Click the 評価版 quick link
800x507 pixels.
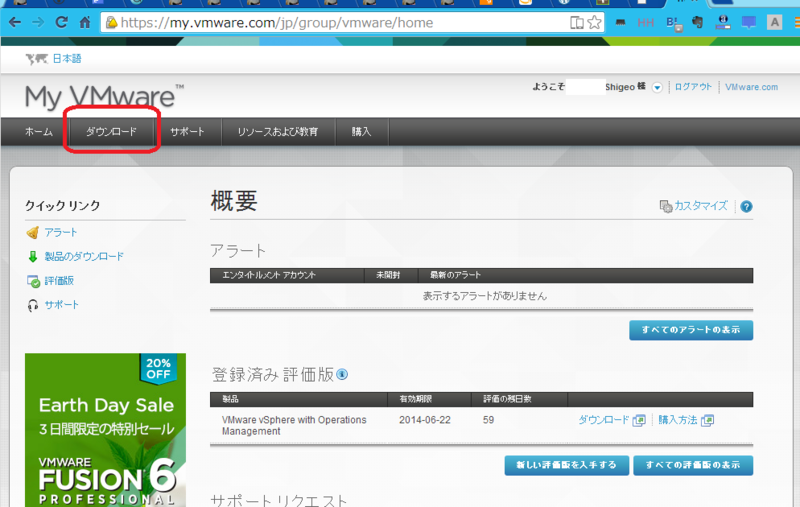tap(59, 281)
